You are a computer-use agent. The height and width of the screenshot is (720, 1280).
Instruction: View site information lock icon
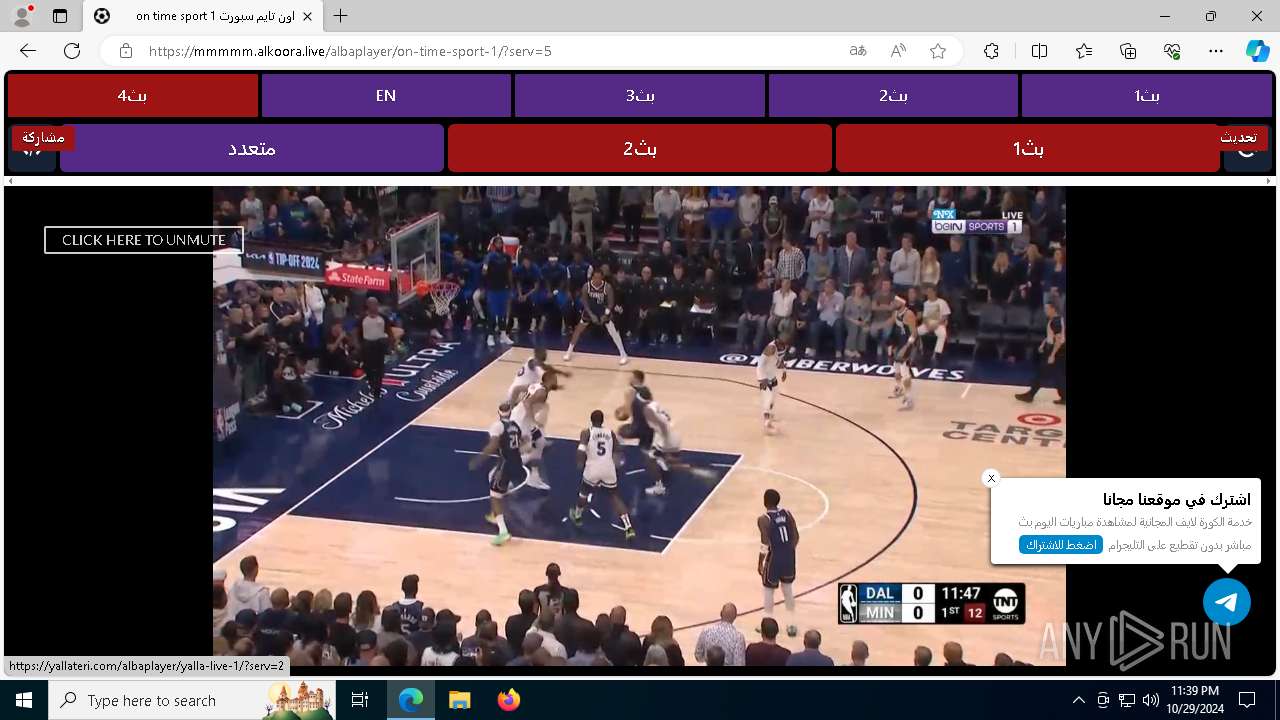(x=126, y=51)
